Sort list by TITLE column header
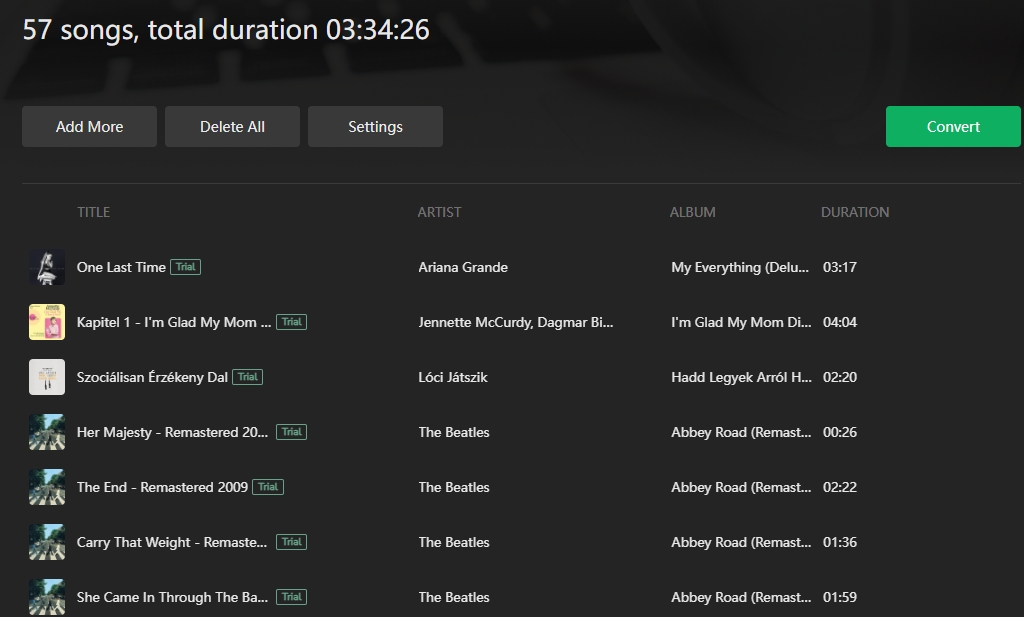Image resolution: width=1024 pixels, height=617 pixels. tap(93, 212)
